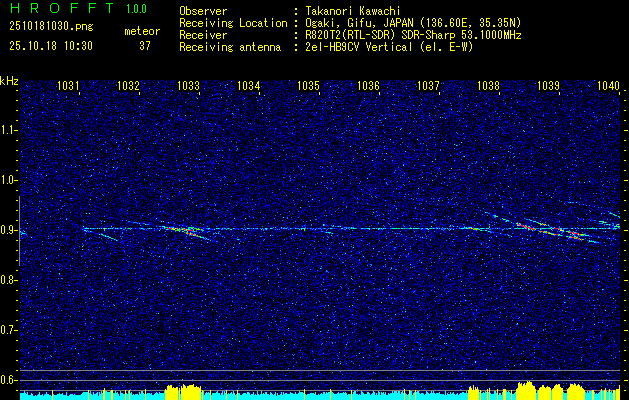This screenshot has height=400, width=629.
Task: Click version number 1.0.0
Action: (x=136, y=8)
